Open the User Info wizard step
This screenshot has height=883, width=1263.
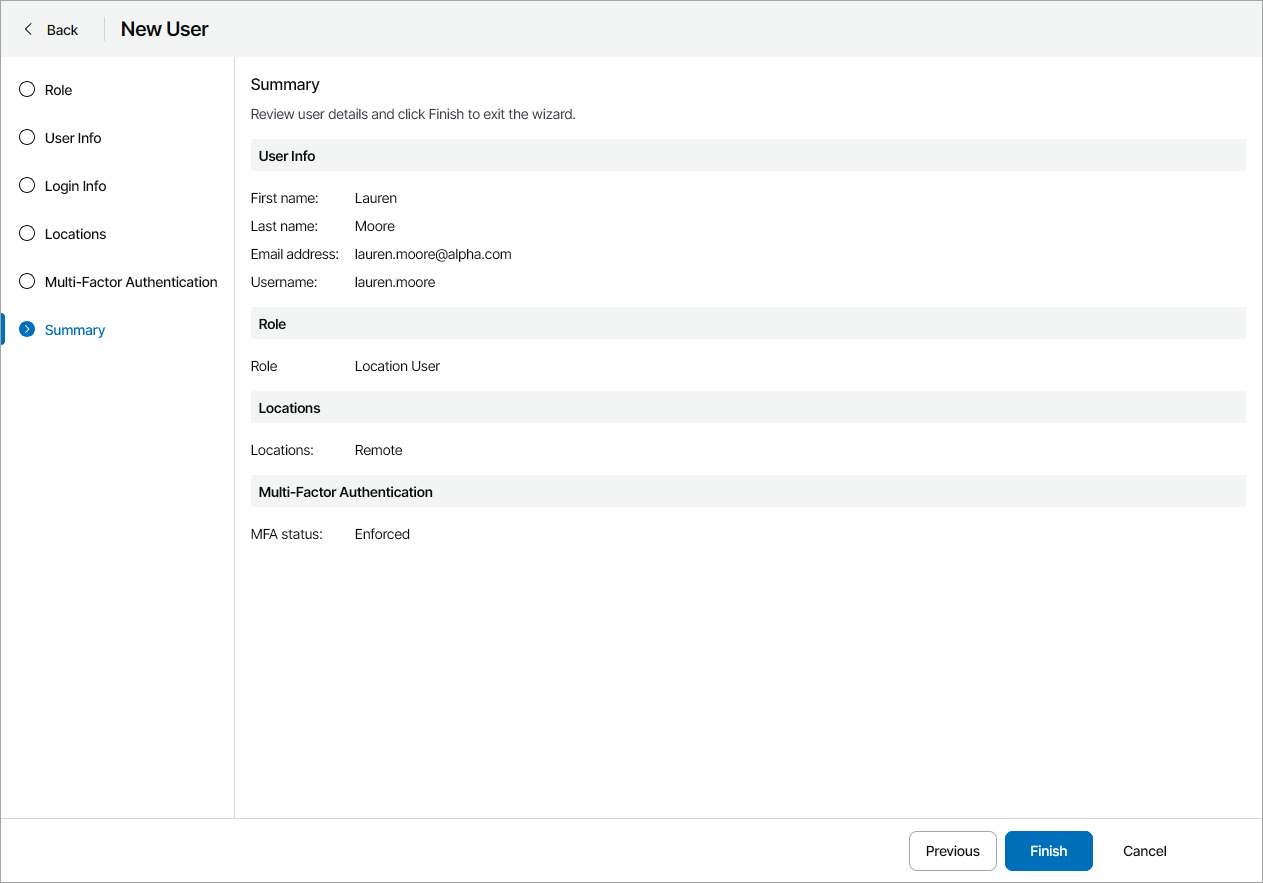coord(74,137)
